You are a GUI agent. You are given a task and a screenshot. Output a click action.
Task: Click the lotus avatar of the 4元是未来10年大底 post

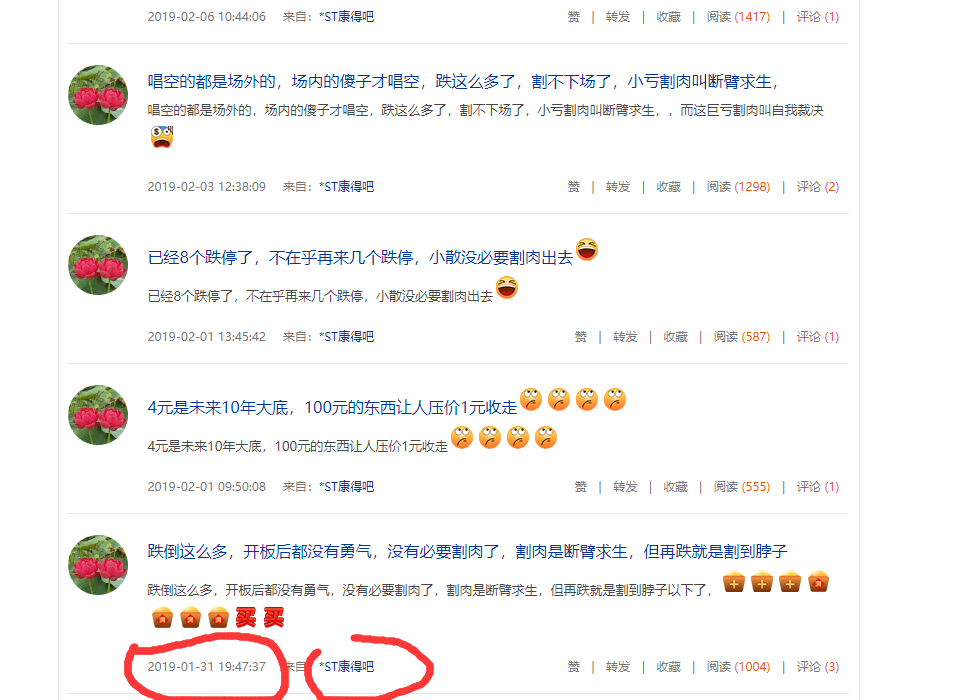pos(98,414)
